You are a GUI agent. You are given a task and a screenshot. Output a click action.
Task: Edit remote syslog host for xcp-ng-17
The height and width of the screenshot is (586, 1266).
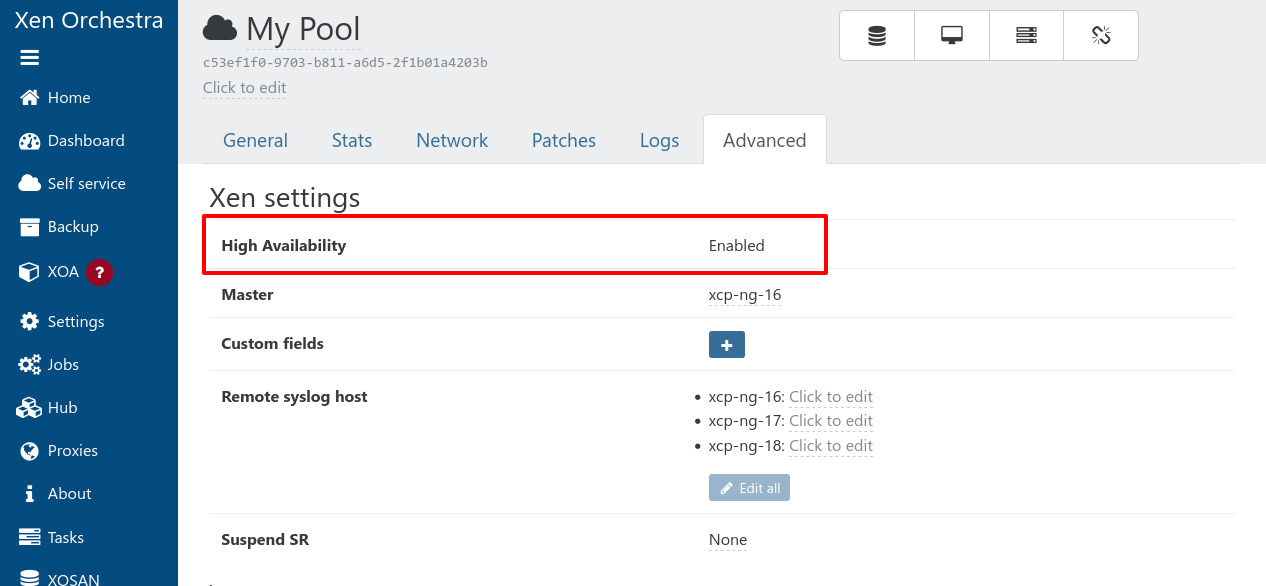pos(830,421)
